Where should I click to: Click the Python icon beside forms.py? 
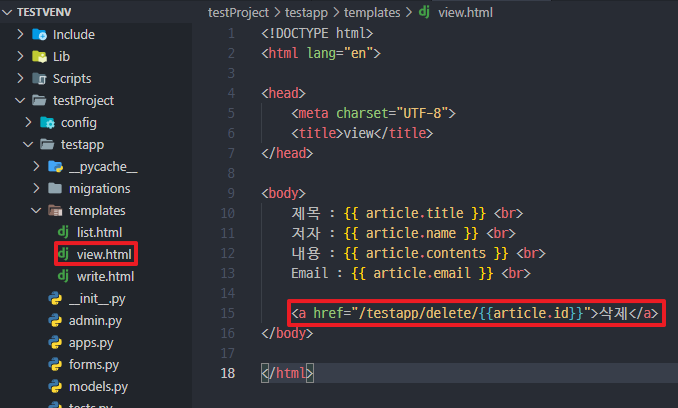[x=55, y=364]
